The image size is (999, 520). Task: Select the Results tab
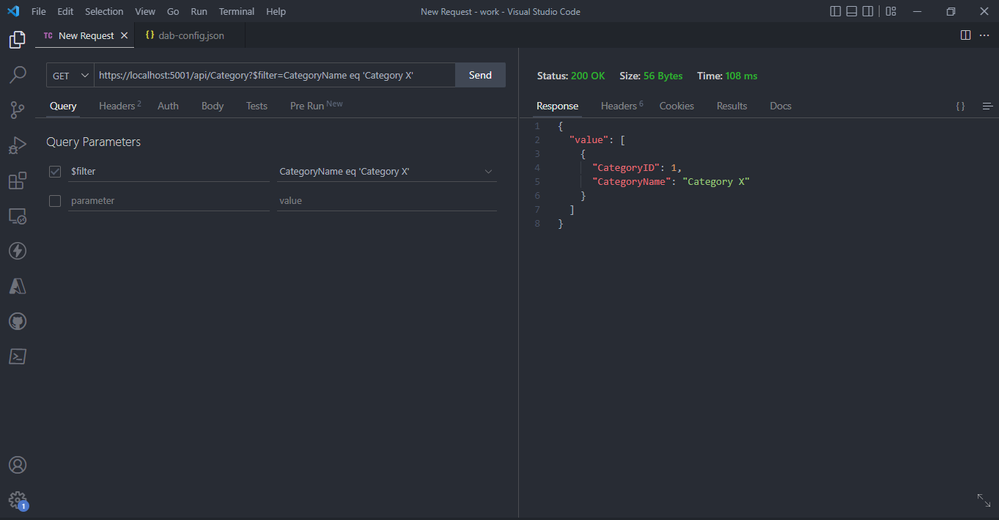pyautogui.click(x=731, y=106)
